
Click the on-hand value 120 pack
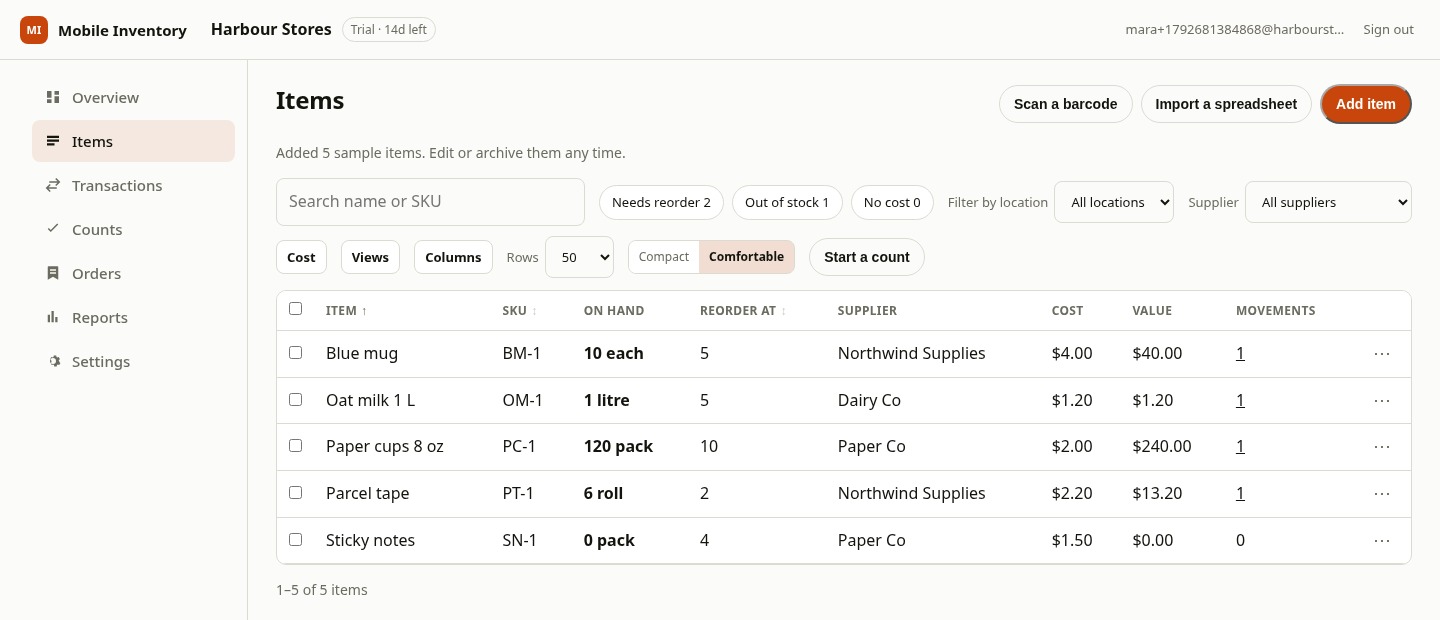pos(618,447)
